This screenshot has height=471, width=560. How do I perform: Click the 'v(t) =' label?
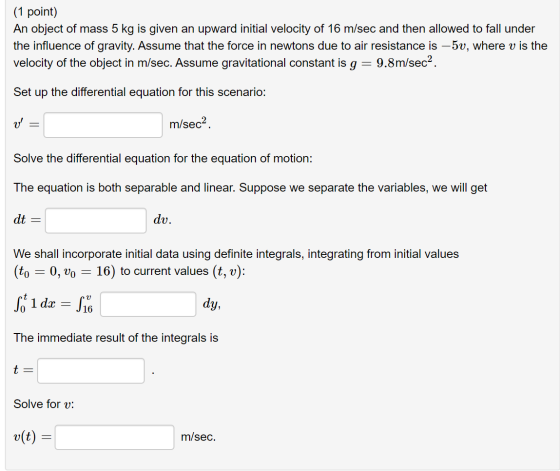tap(32, 437)
